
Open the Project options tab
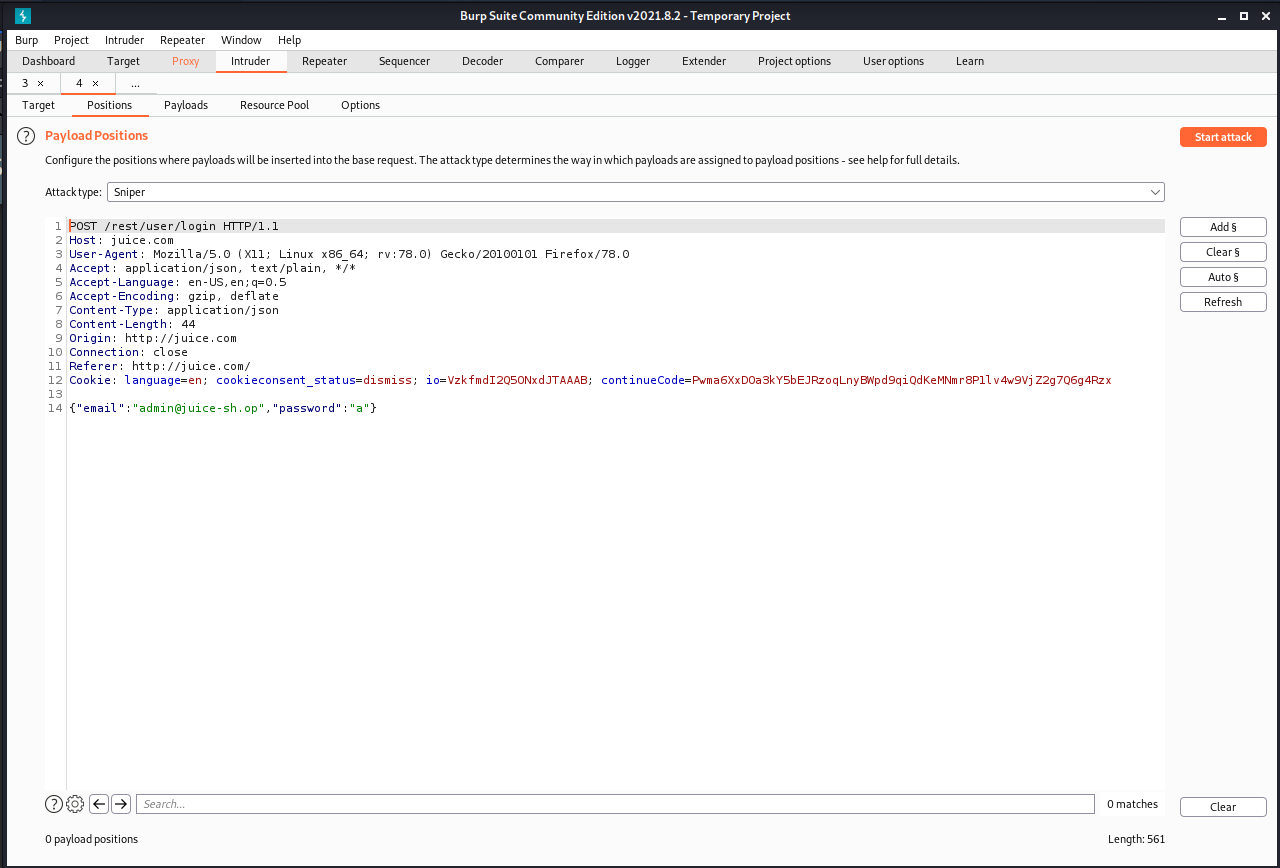[x=794, y=61]
